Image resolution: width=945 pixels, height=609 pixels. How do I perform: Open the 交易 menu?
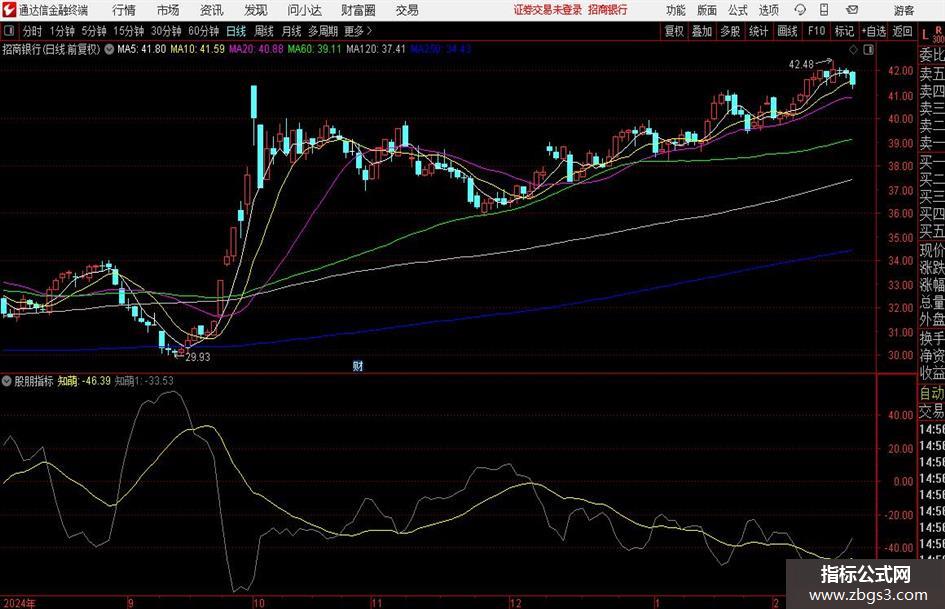tap(407, 10)
